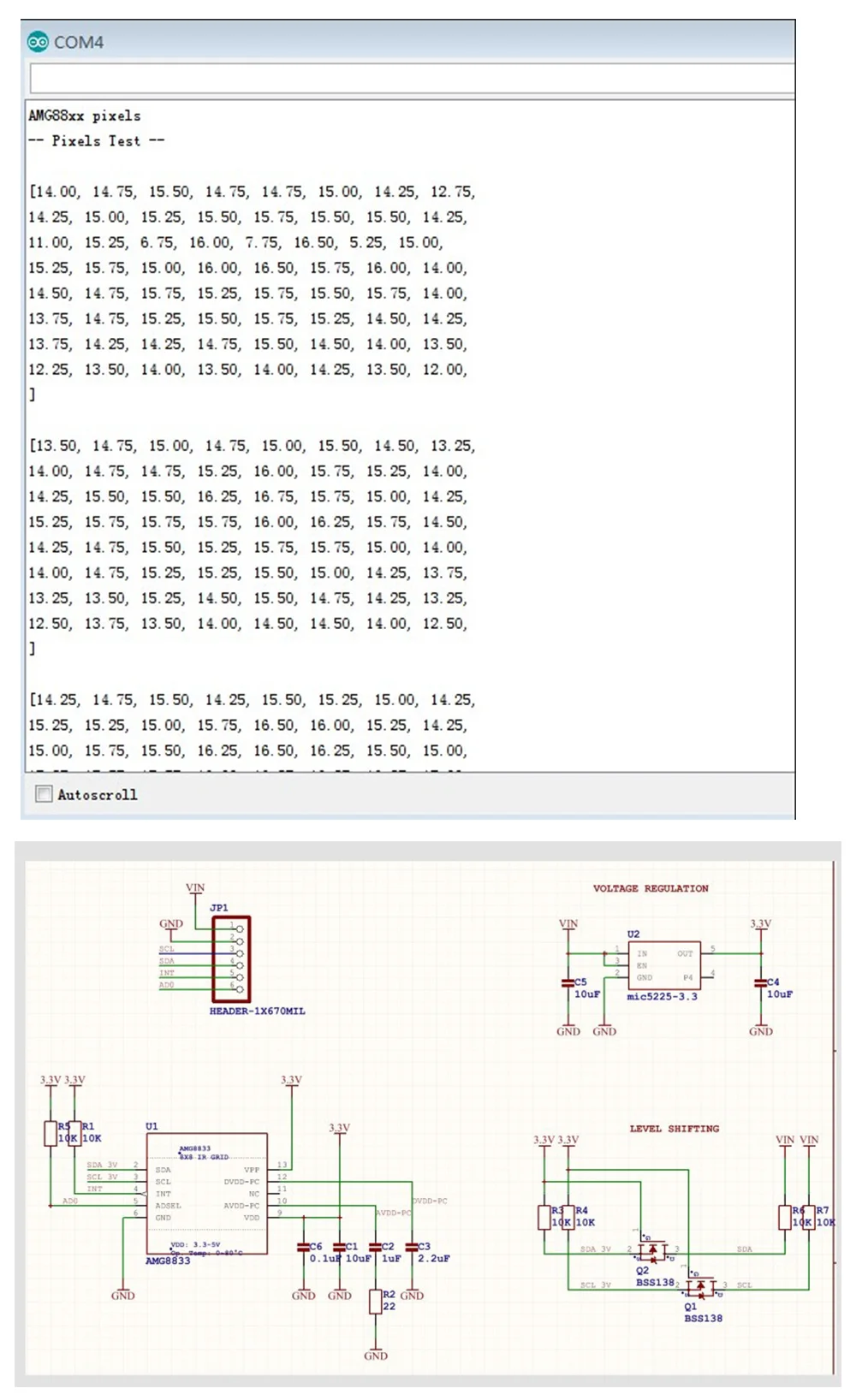856x1400 pixels.
Task: Click the C2 1uF capacitor symbol
Action: pos(375,1248)
